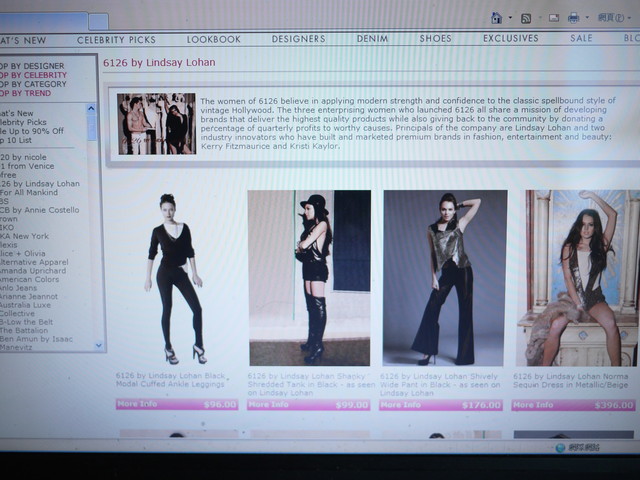Viewport: 640px width, 480px height.
Task: Open the RSS feeds icon
Action: [x=526, y=18]
